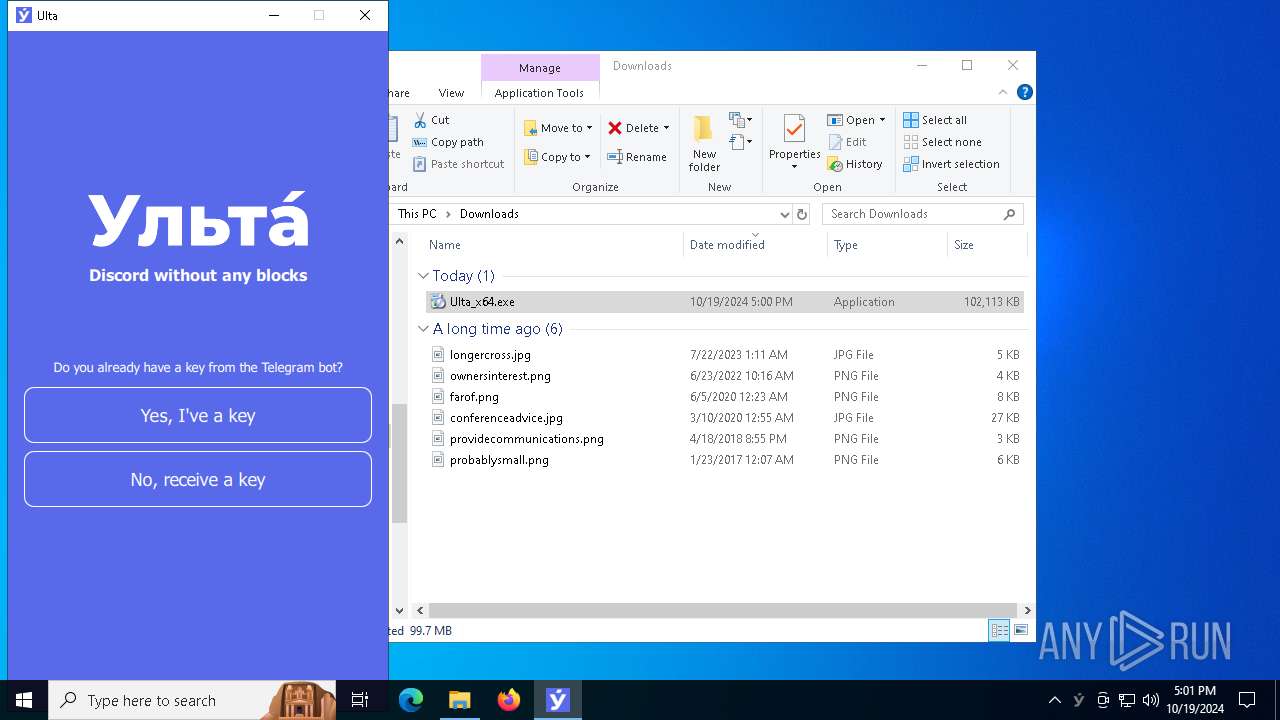This screenshot has height=720, width=1280.
Task: Show hidden system tray icons
Action: (x=1054, y=700)
